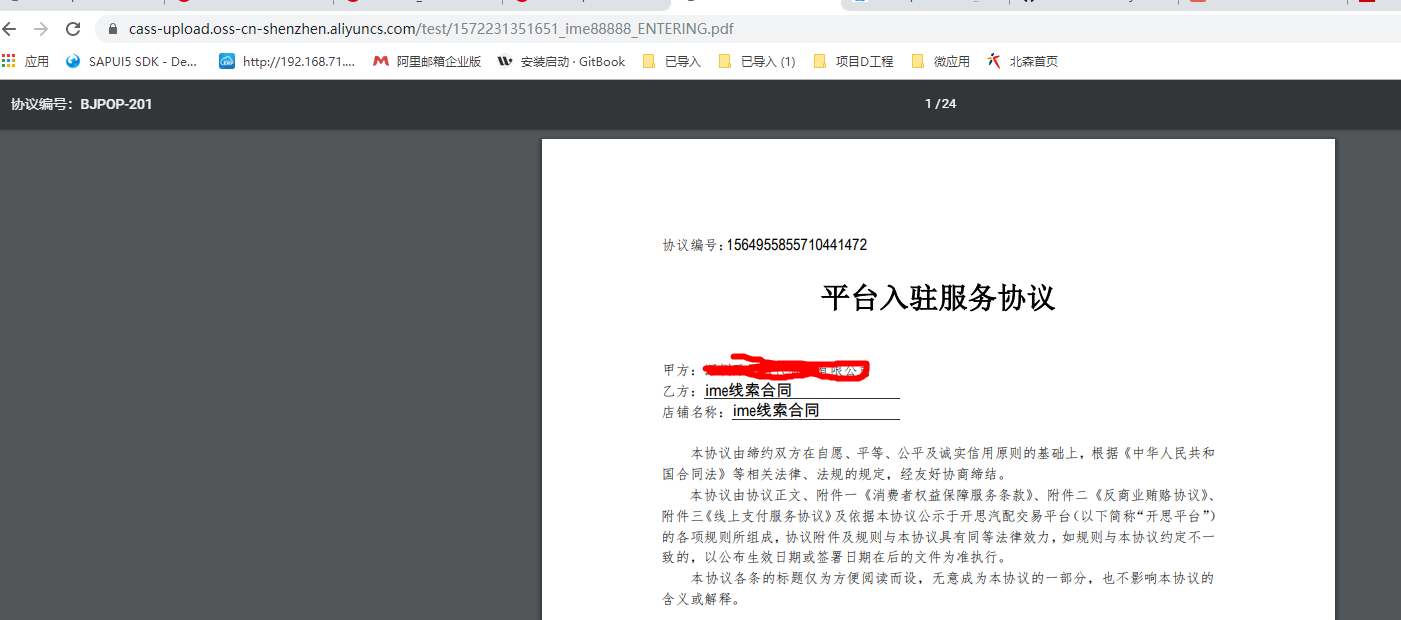Open 北森首页 bookmark

1022,61
